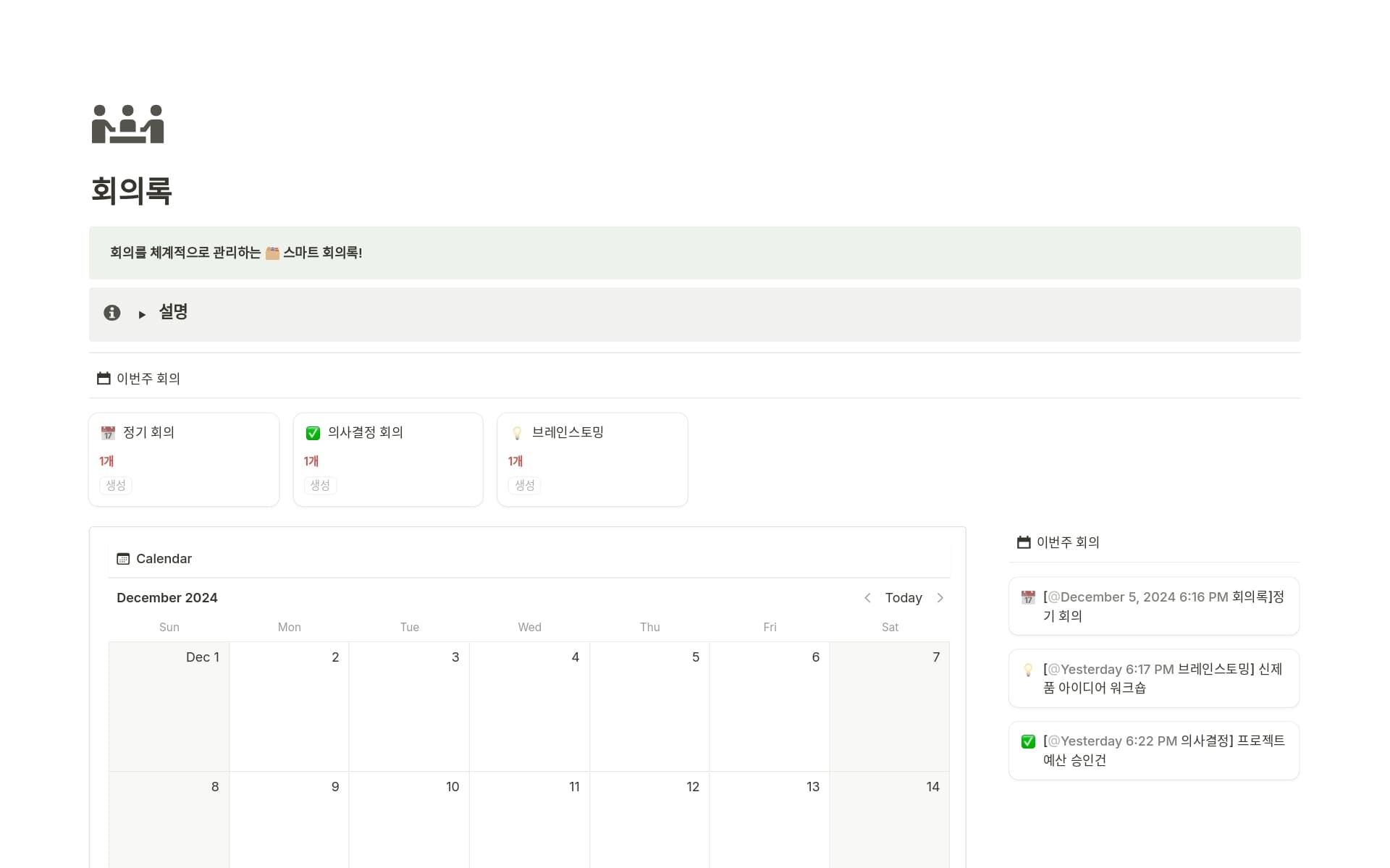
Task: Click the December 2024 month label
Action: (x=167, y=598)
